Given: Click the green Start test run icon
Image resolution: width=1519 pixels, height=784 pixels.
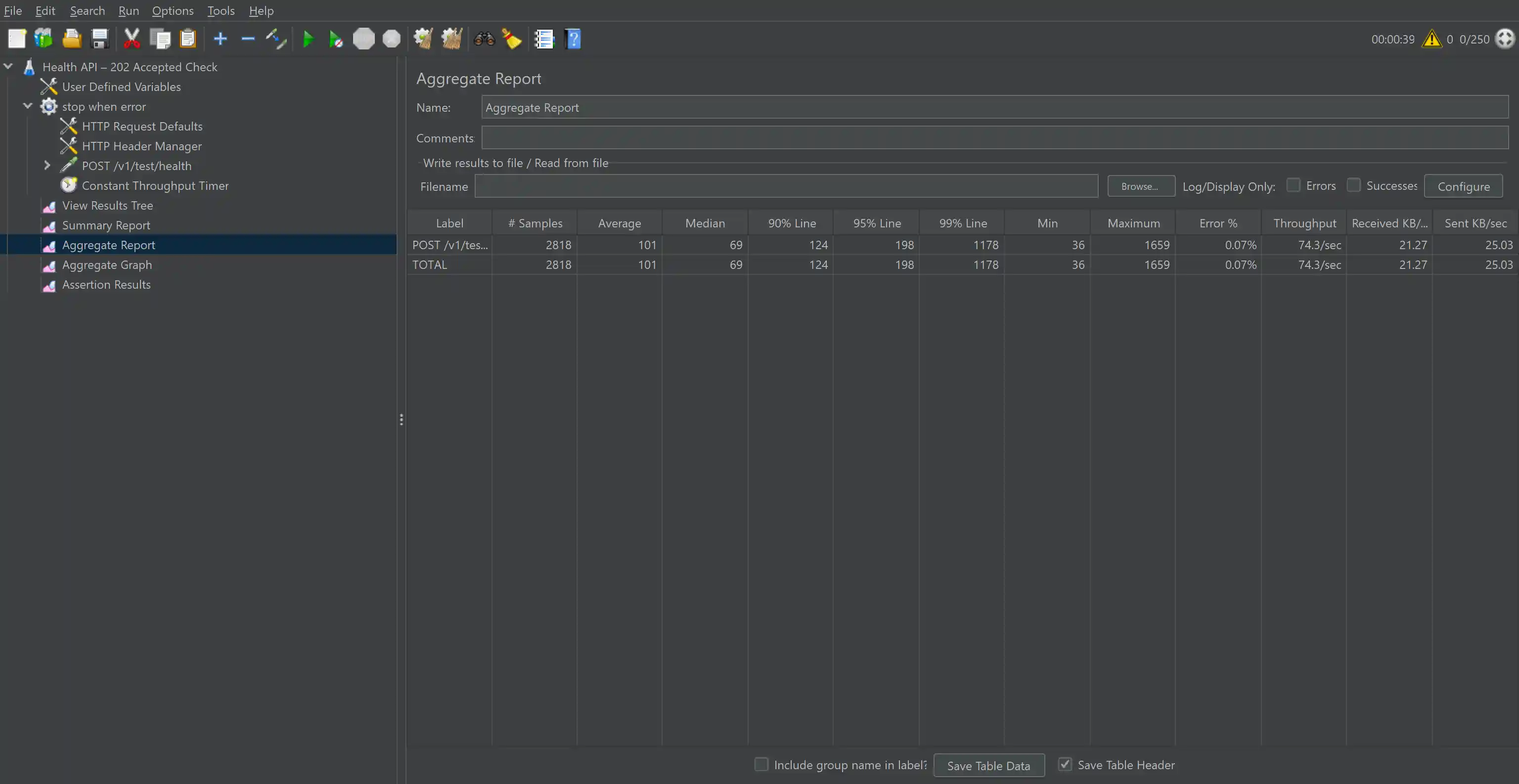Looking at the screenshot, I should (x=307, y=40).
